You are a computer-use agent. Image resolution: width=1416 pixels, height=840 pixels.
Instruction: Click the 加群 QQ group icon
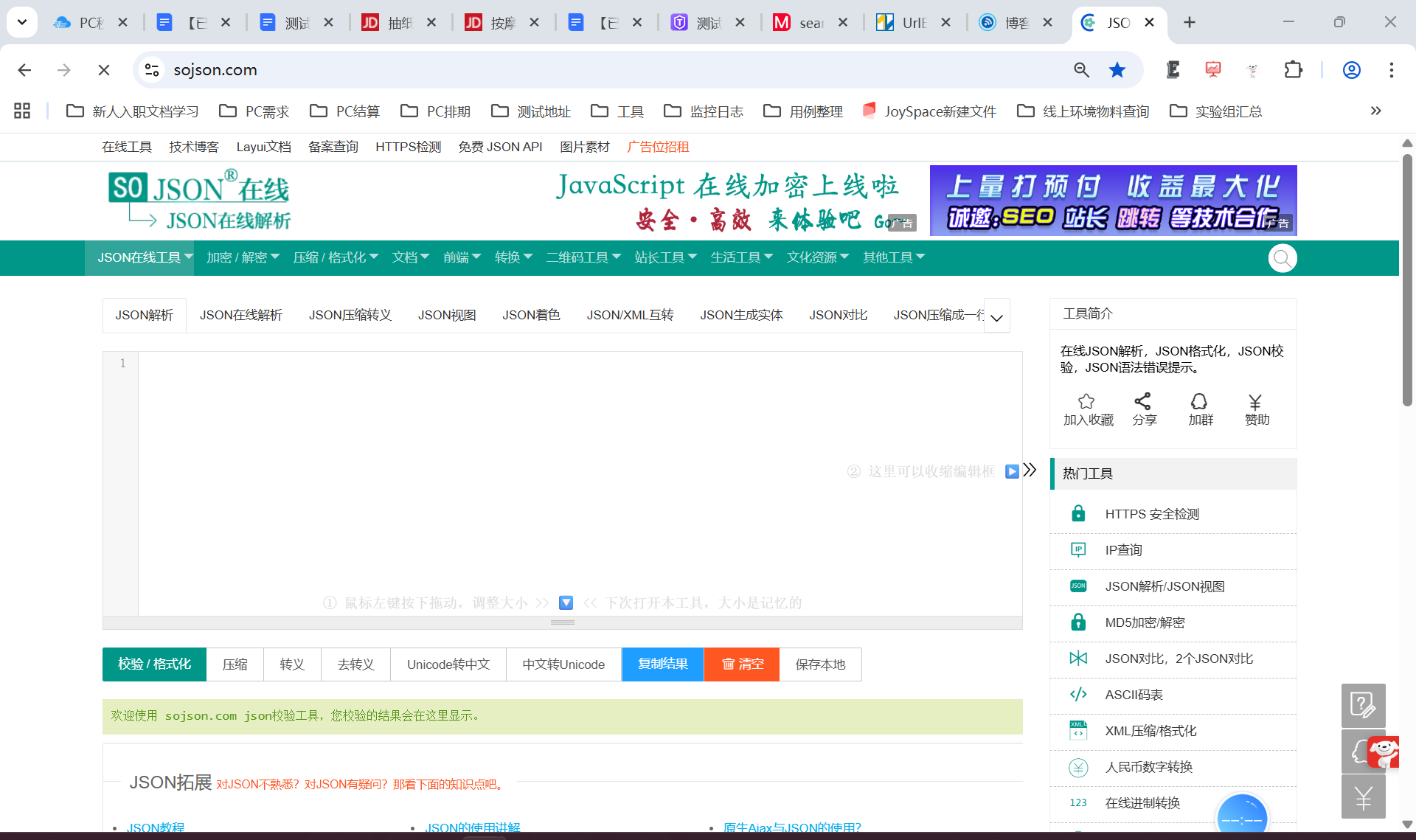(1199, 402)
